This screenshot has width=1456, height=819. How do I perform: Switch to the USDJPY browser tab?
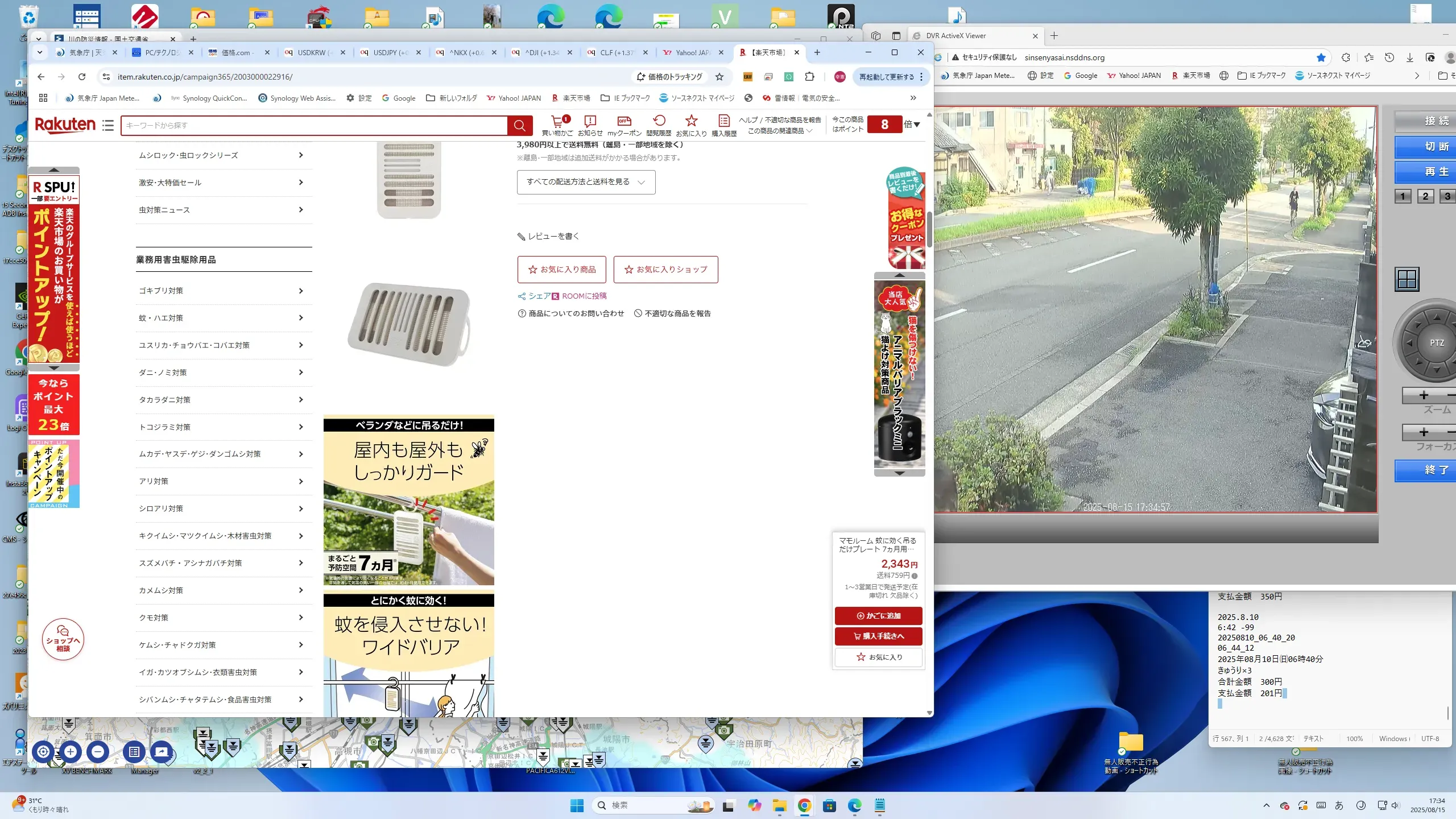390,52
